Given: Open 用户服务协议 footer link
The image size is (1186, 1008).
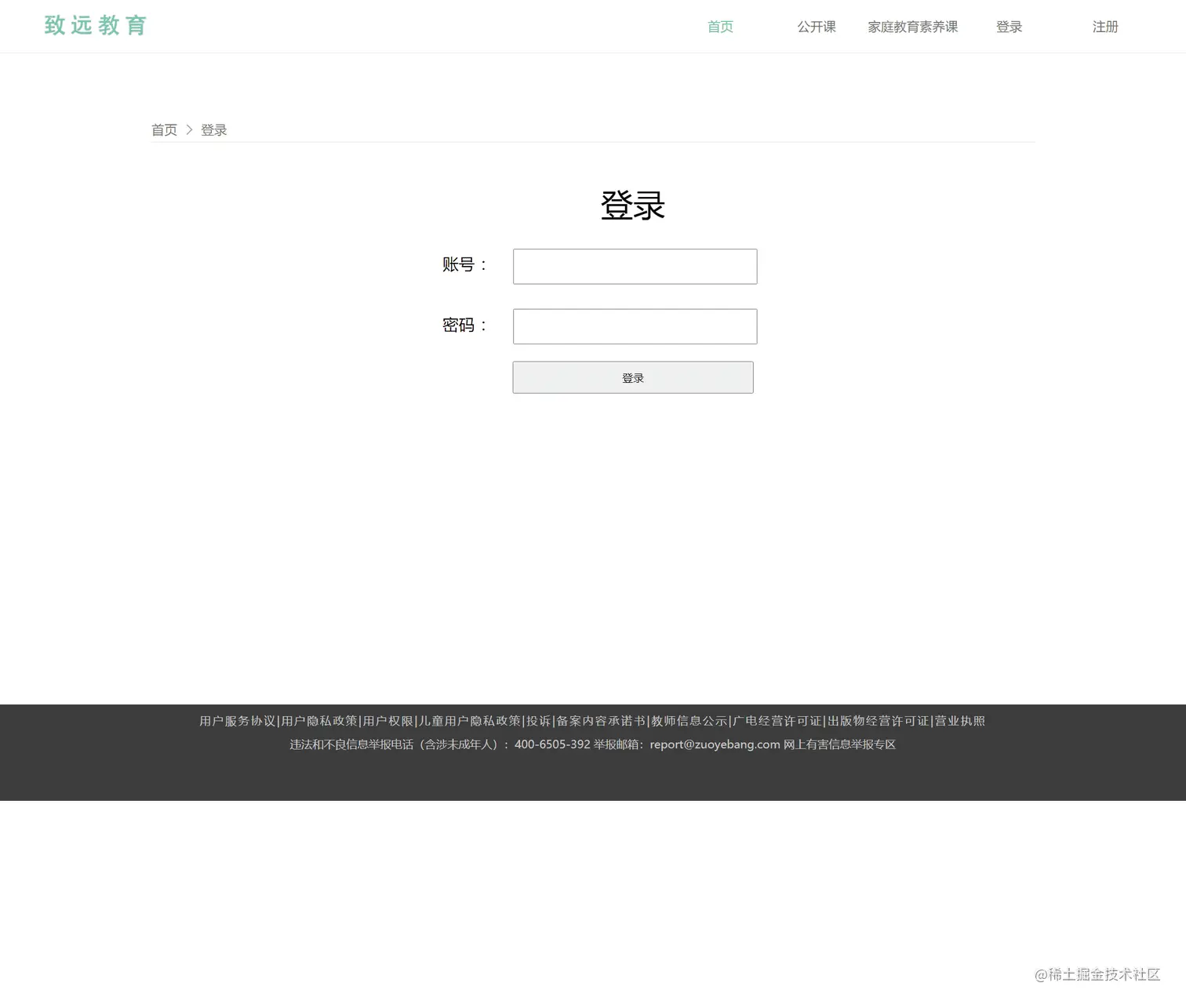Looking at the screenshot, I should click(237, 721).
